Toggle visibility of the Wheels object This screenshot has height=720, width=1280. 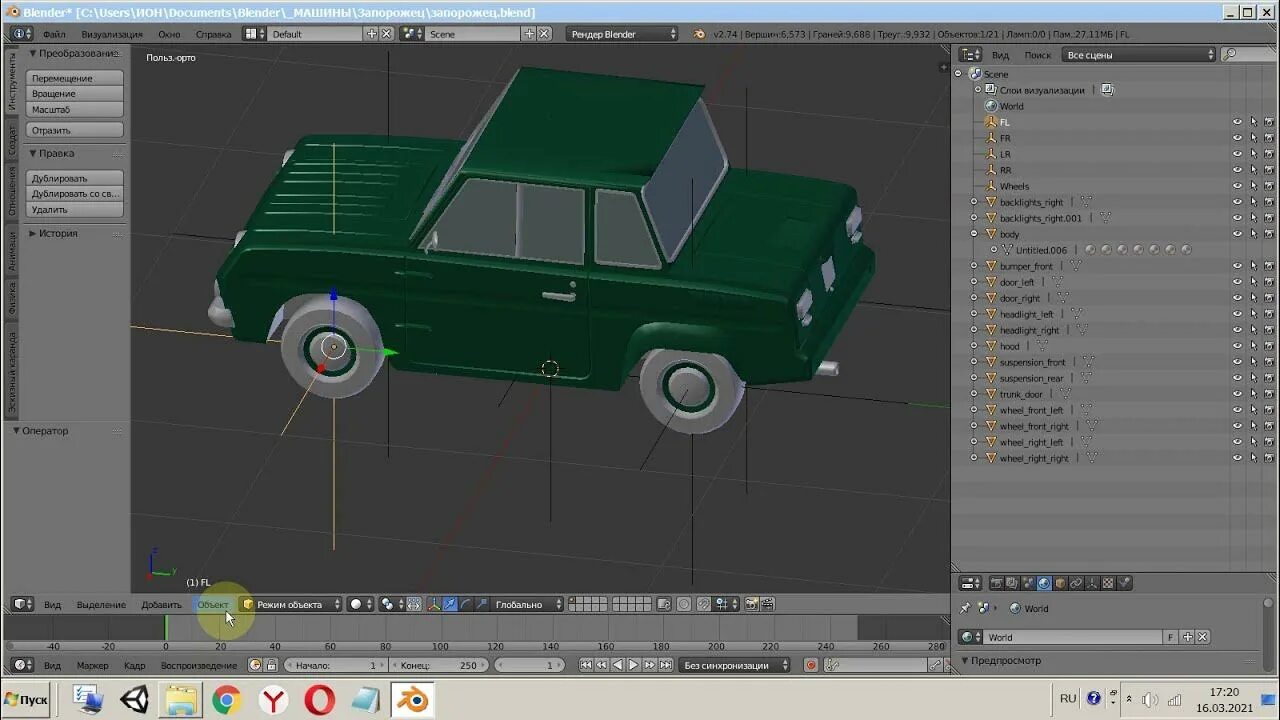[1237, 186]
